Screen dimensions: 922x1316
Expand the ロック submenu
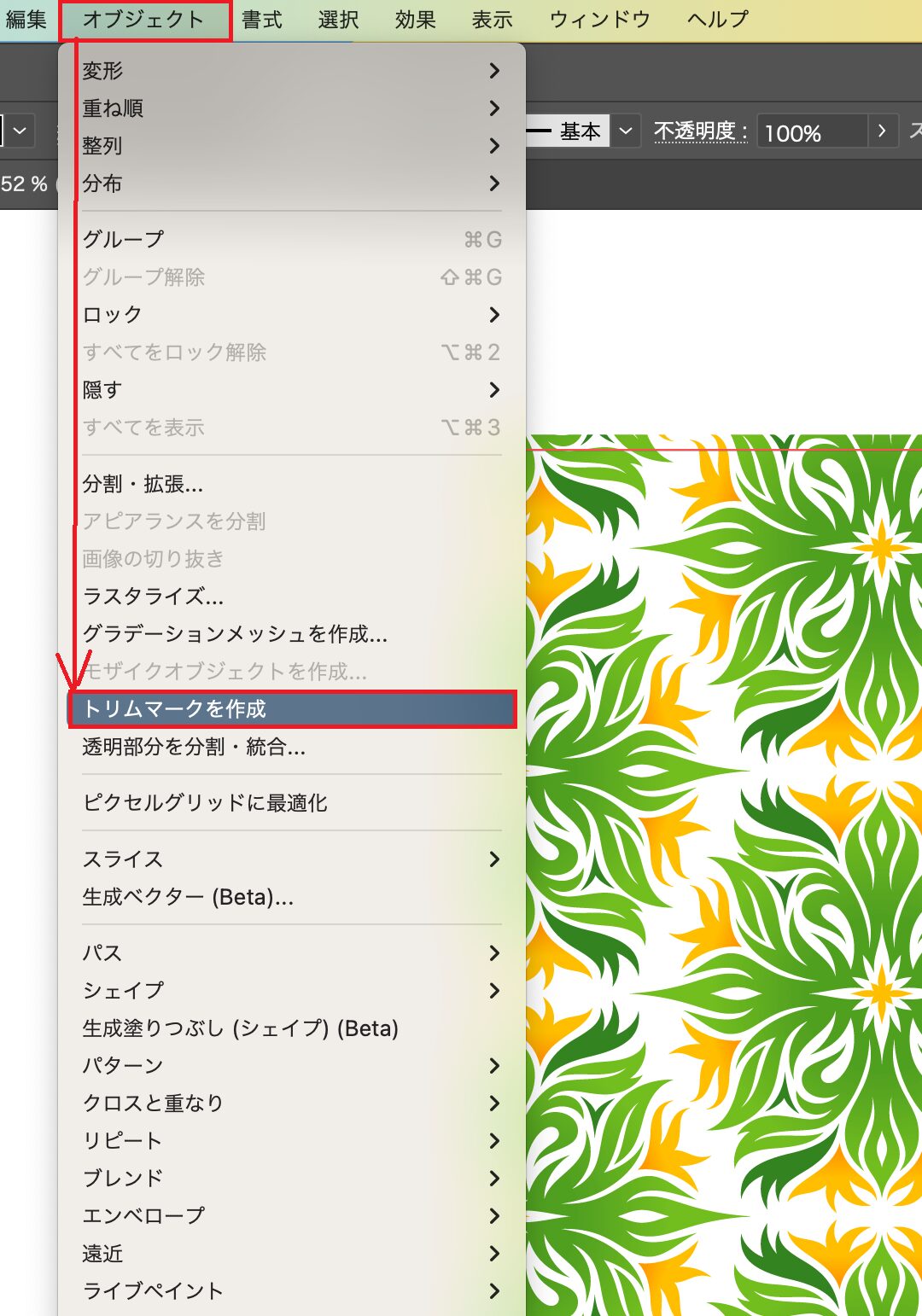click(x=292, y=315)
